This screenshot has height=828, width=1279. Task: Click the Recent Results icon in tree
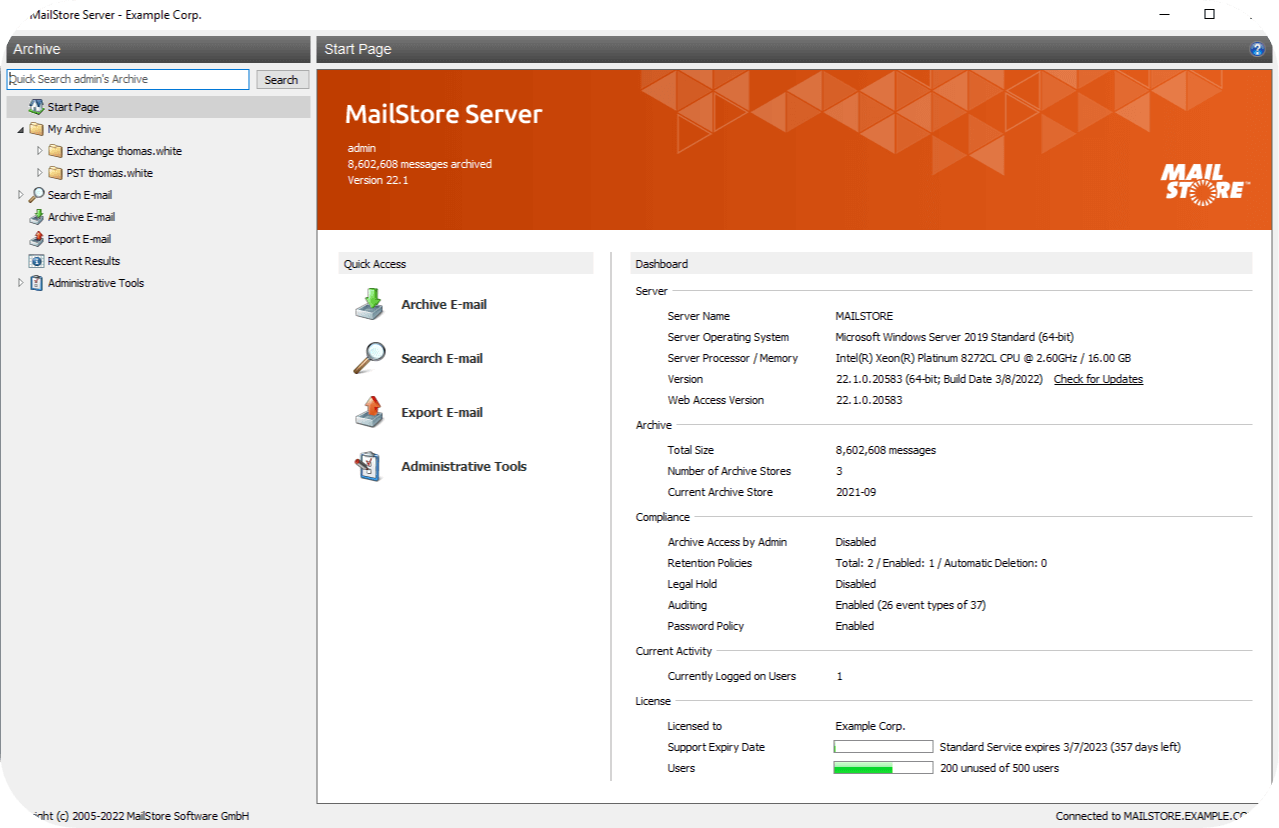coord(36,261)
